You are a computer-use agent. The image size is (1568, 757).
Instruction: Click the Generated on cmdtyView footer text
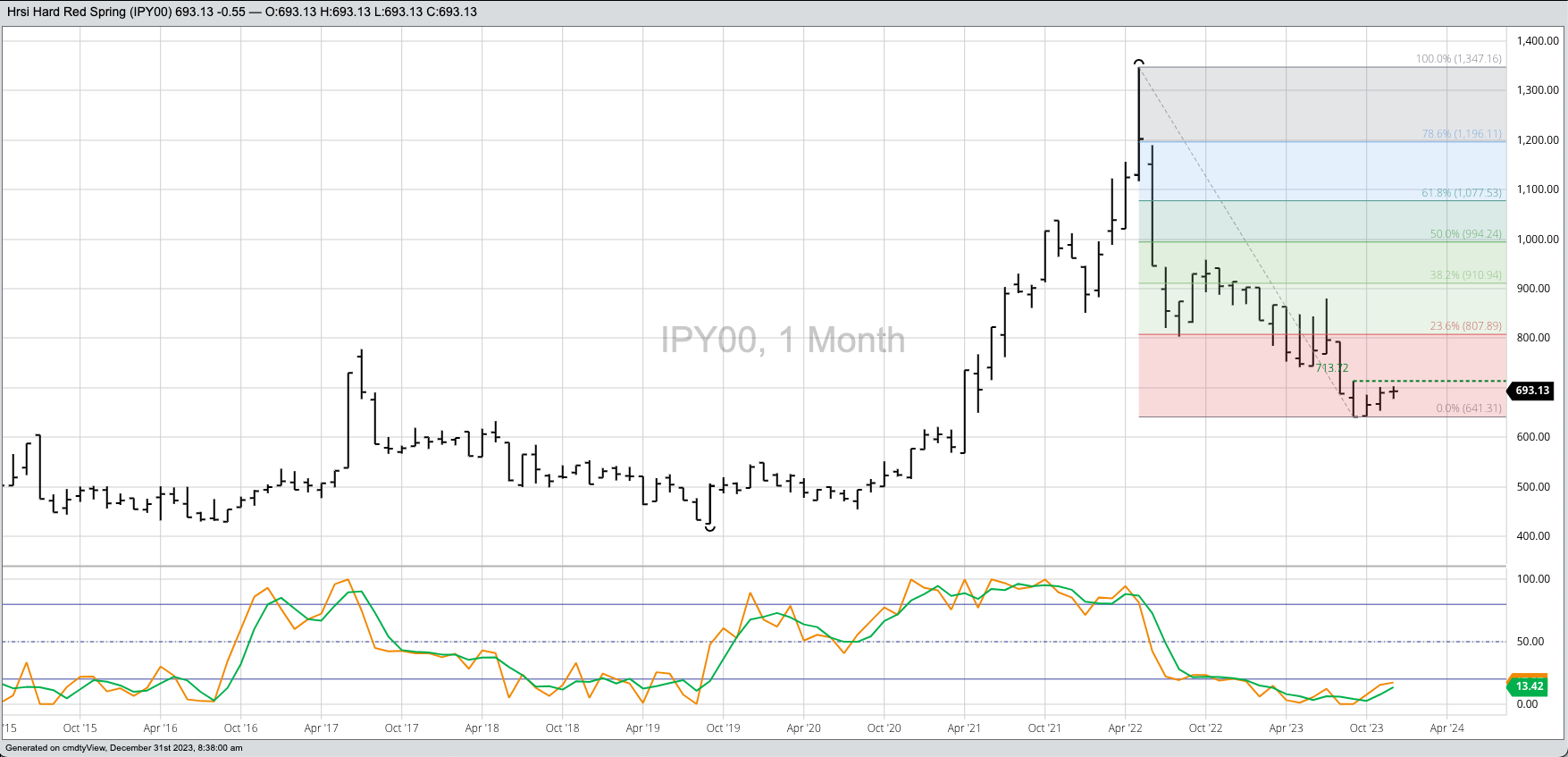point(124,748)
